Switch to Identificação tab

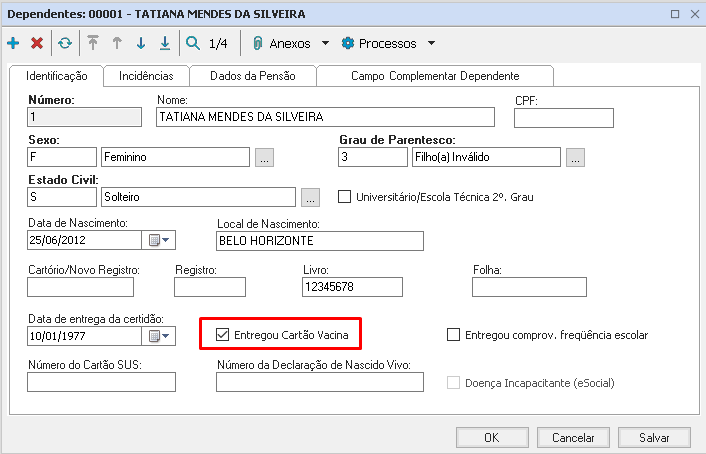[57, 76]
